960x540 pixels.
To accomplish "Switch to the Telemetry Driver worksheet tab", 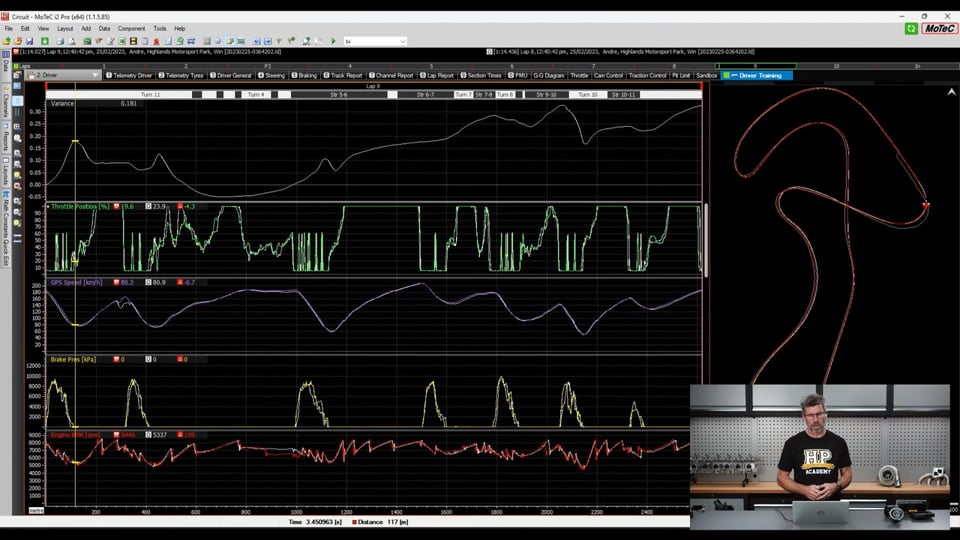I will [x=129, y=75].
